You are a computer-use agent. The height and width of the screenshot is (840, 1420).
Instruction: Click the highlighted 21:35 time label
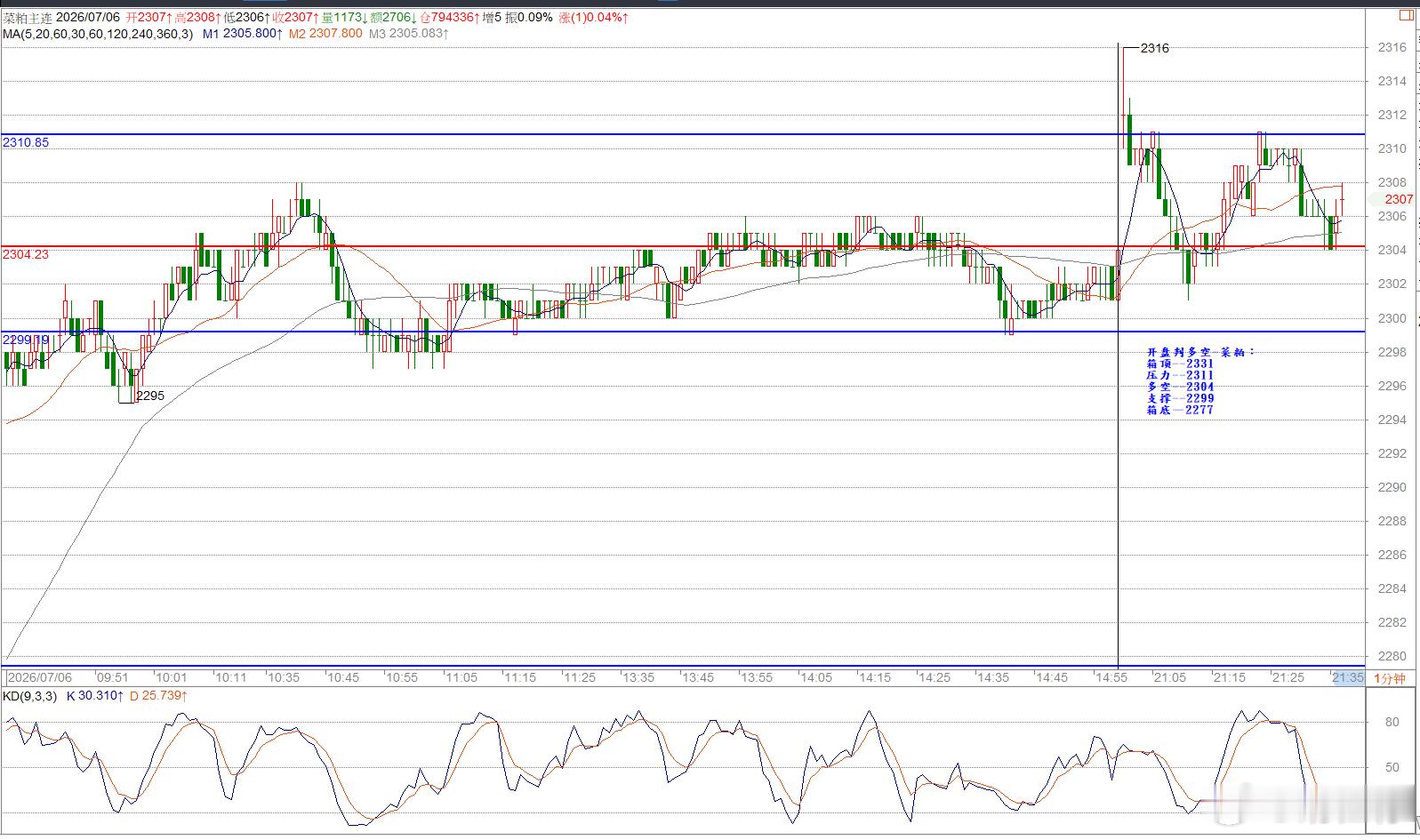point(1347,677)
